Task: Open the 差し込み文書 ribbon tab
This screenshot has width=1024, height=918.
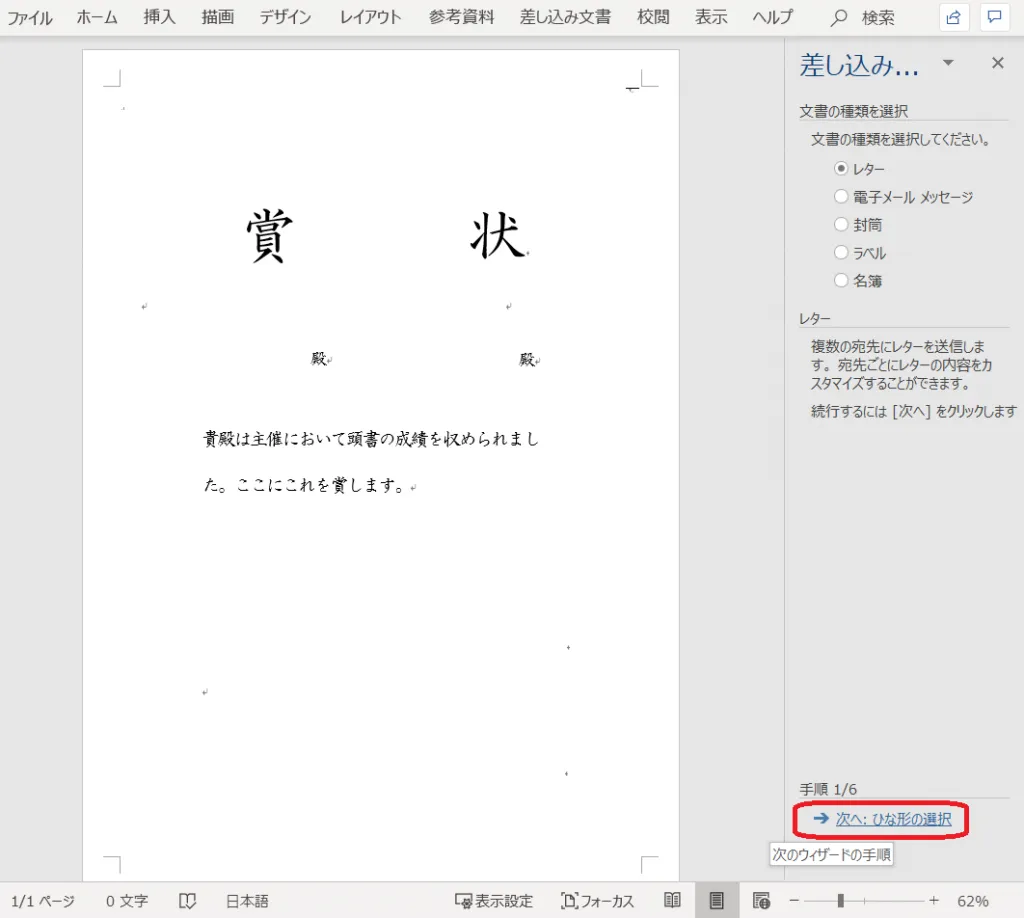Action: coord(565,17)
